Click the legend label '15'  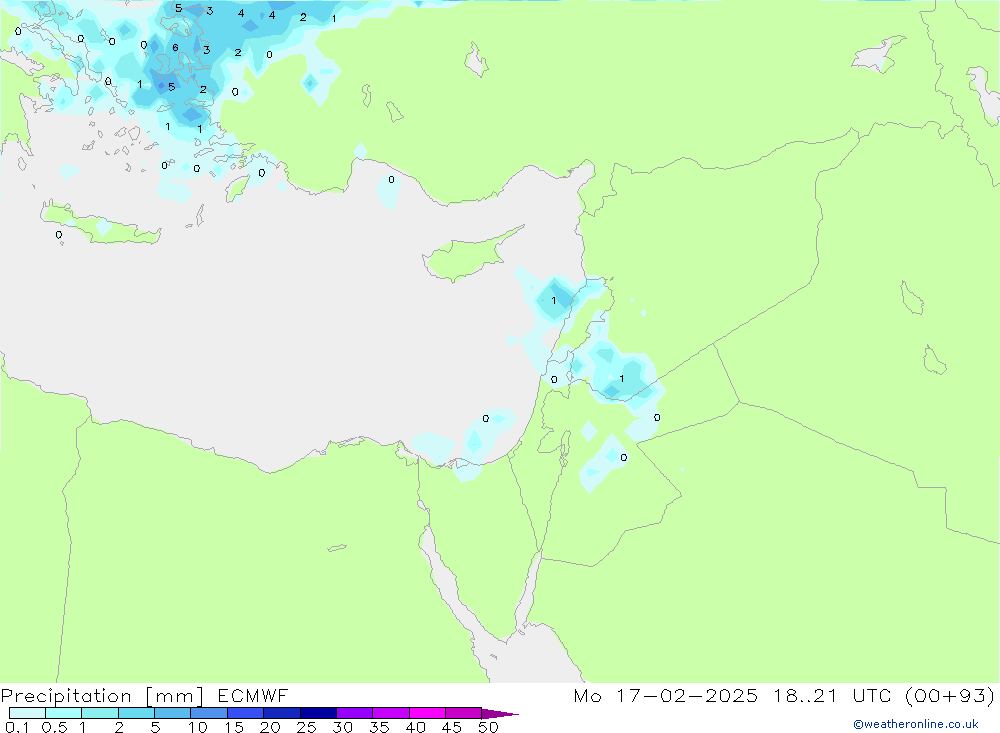[x=234, y=727]
